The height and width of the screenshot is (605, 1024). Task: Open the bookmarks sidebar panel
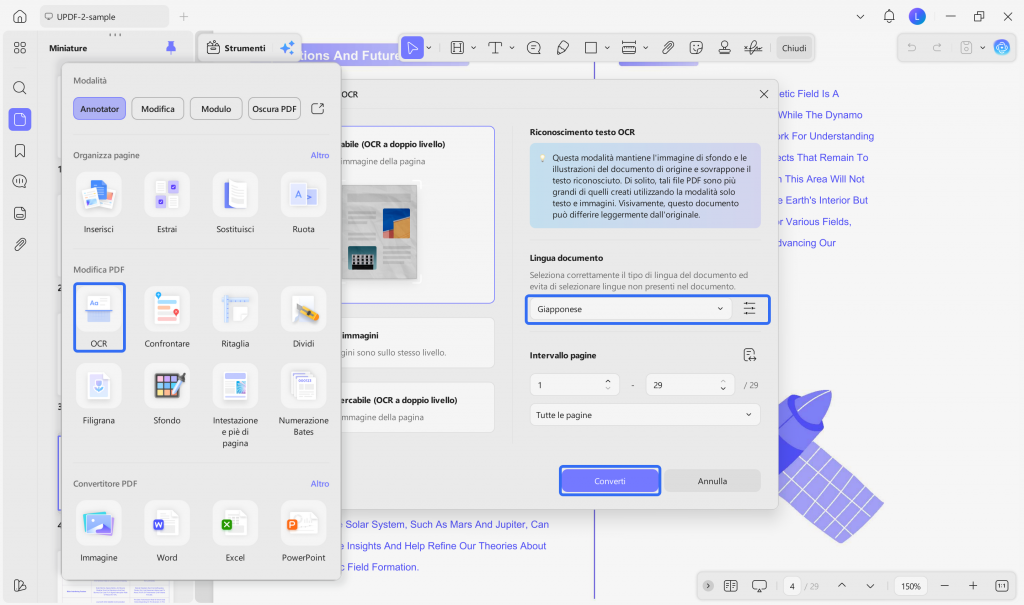(x=20, y=151)
